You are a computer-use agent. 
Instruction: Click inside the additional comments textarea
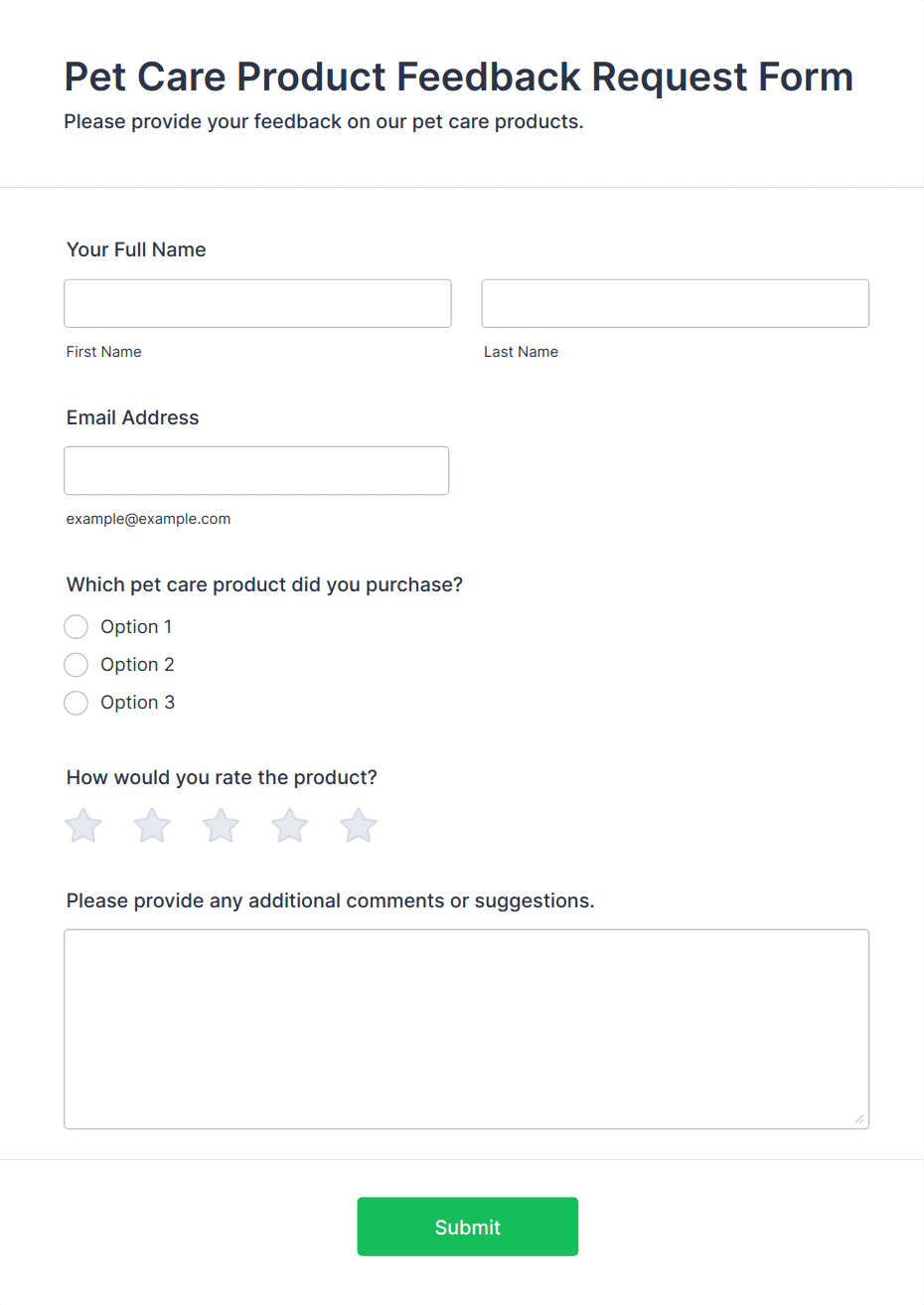(x=466, y=1029)
